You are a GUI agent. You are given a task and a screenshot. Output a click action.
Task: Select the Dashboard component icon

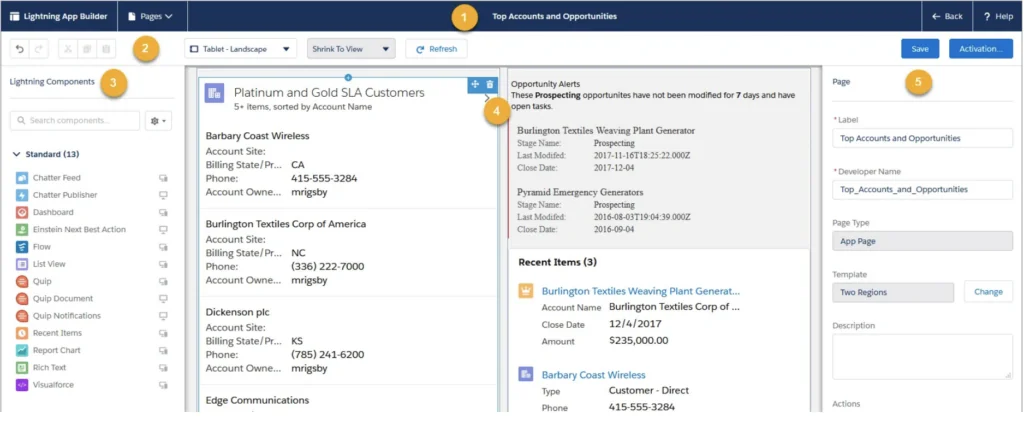coord(22,212)
